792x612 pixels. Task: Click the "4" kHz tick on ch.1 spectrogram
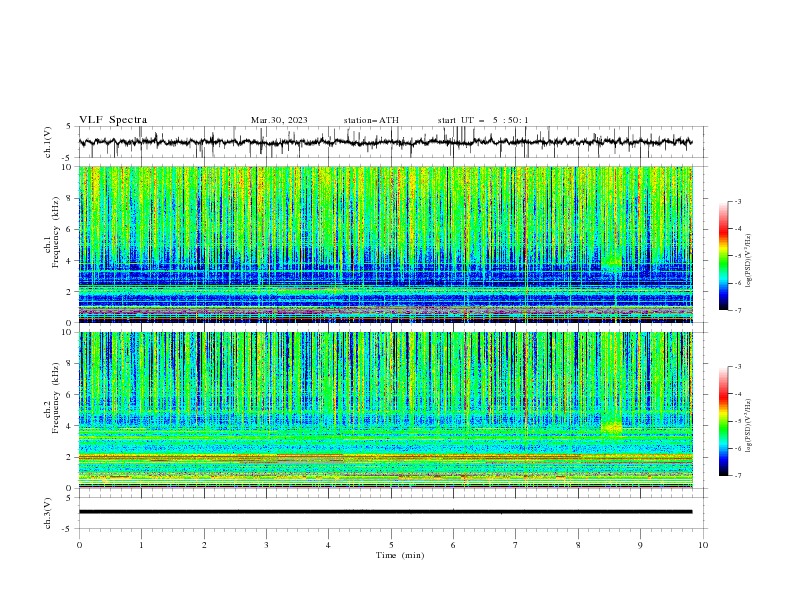pyautogui.click(x=70, y=261)
